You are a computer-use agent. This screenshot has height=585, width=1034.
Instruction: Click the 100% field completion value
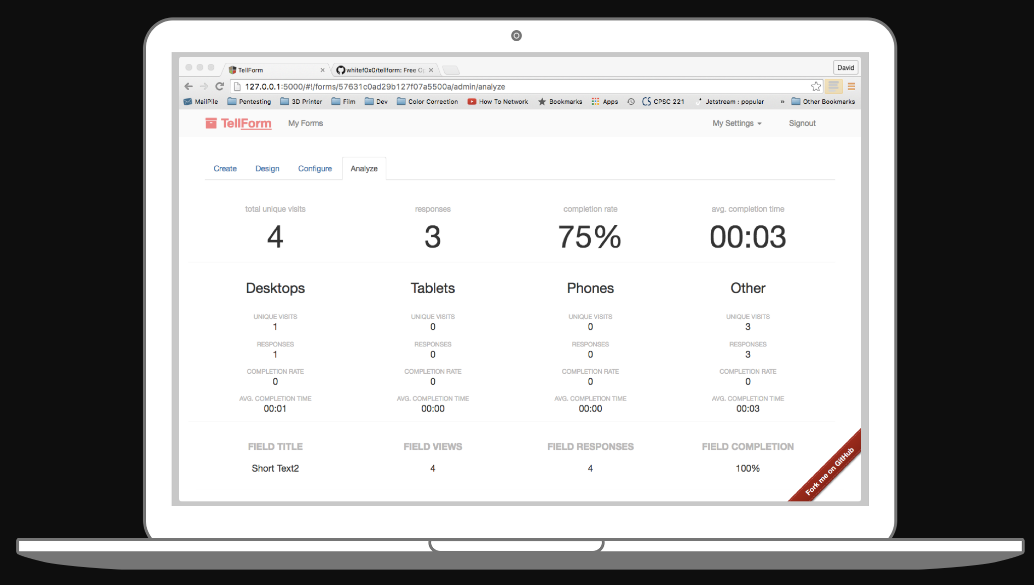click(748, 468)
